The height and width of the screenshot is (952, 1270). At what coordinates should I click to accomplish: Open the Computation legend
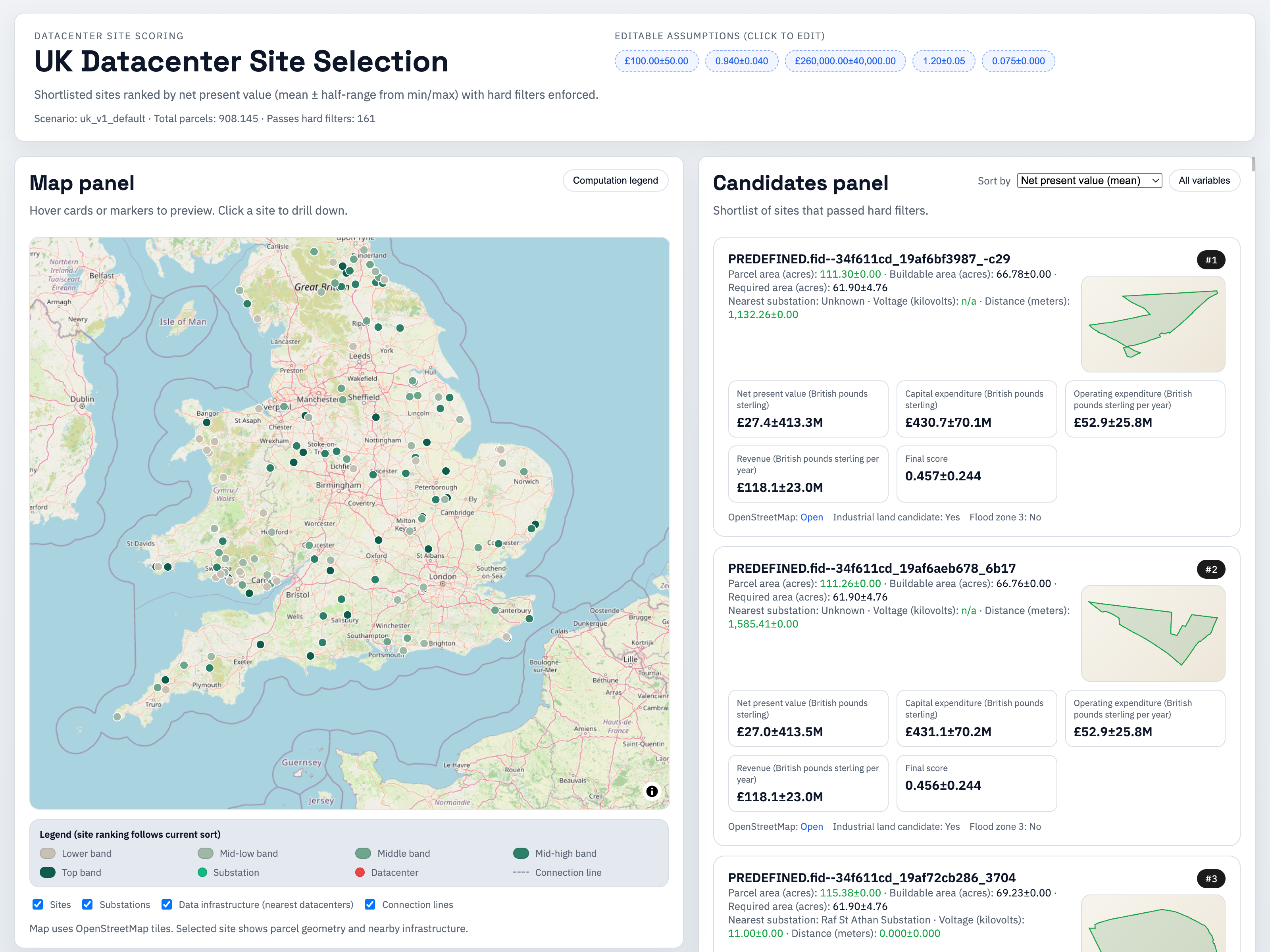(x=615, y=180)
